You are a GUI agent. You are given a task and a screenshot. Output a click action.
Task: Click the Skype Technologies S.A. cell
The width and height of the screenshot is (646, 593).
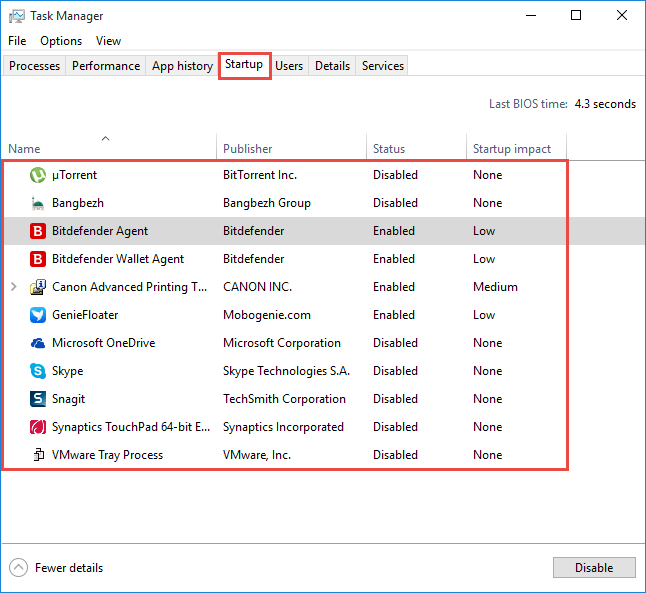tap(286, 371)
